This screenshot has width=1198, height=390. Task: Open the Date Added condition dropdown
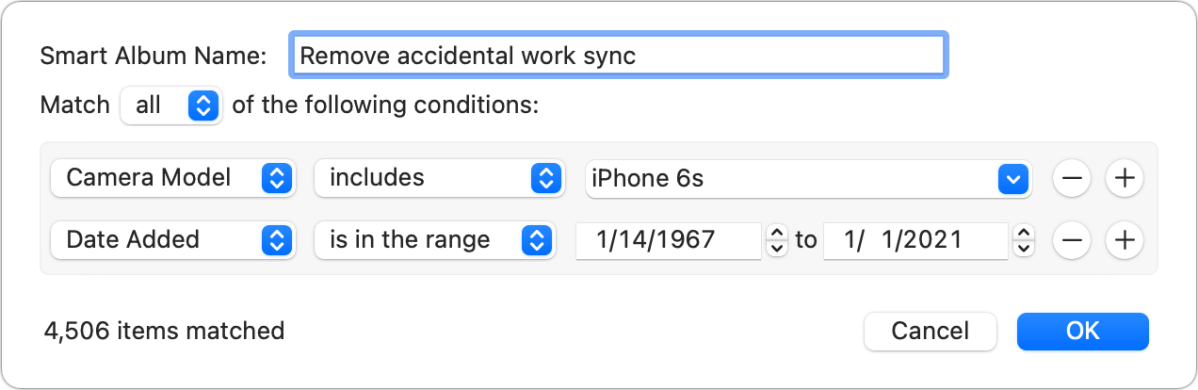tap(173, 240)
